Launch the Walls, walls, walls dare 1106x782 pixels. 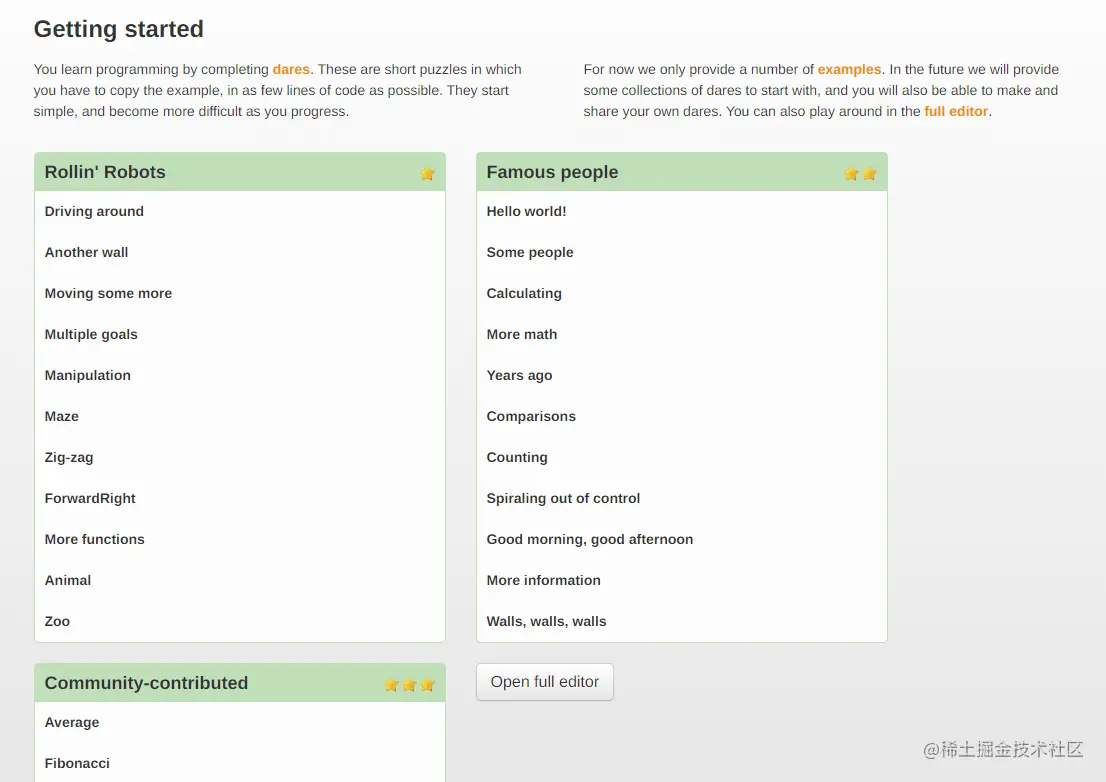coord(546,621)
